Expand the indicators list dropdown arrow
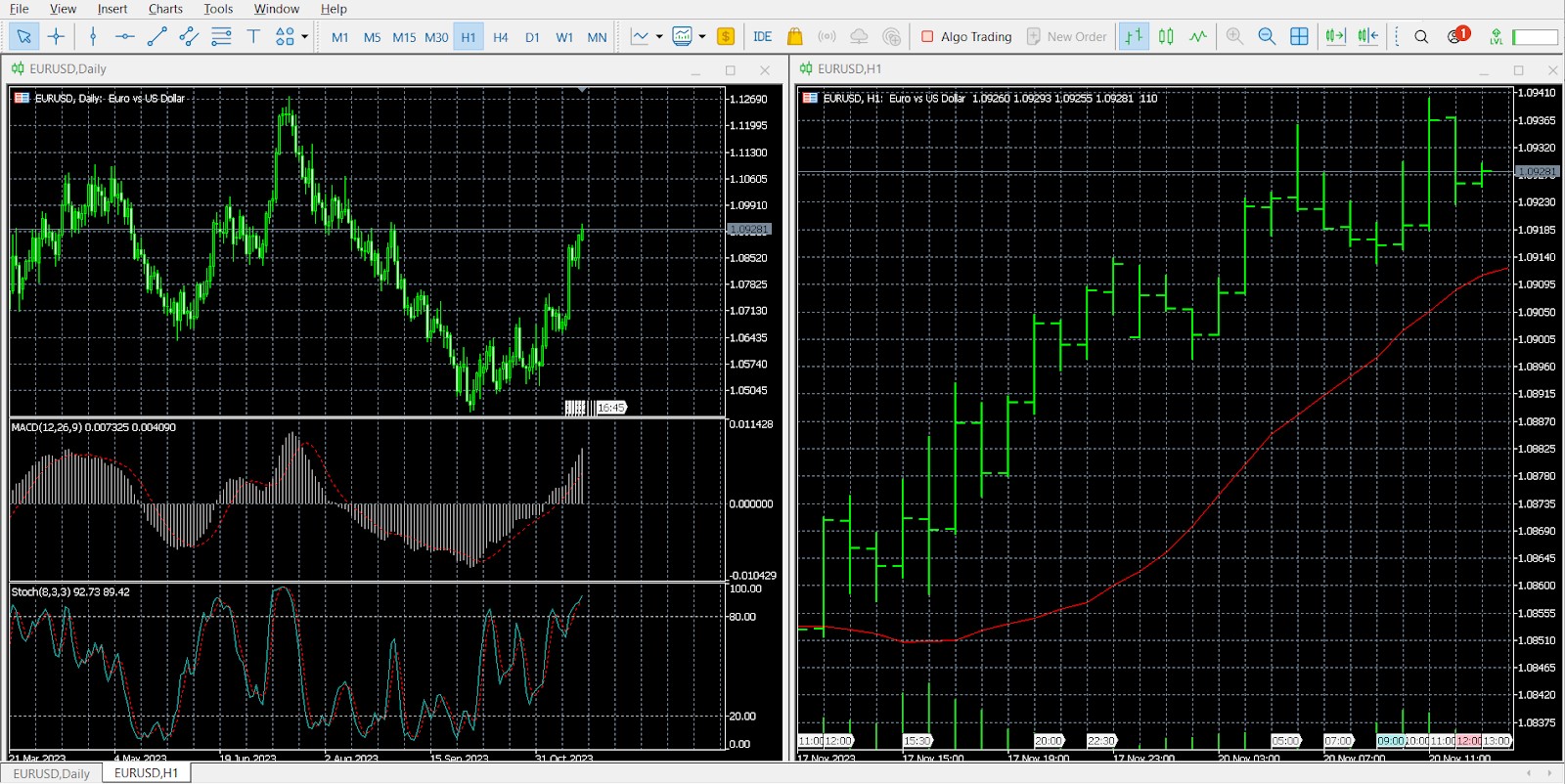1565x784 pixels. click(659, 37)
